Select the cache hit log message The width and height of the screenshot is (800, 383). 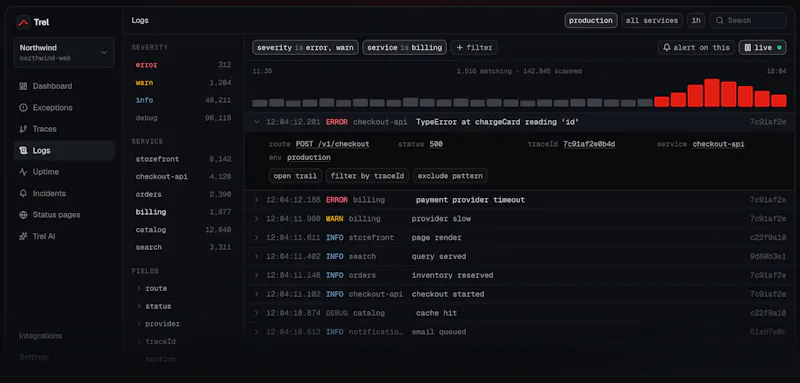(x=436, y=313)
